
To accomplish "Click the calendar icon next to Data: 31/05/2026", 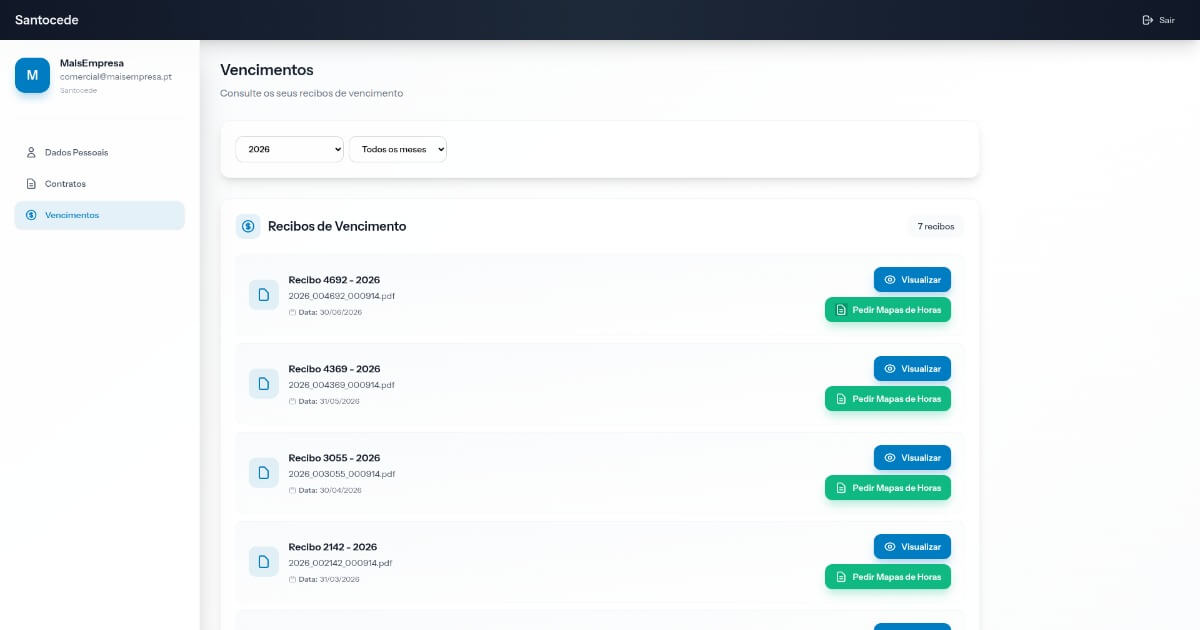I will pos(292,401).
